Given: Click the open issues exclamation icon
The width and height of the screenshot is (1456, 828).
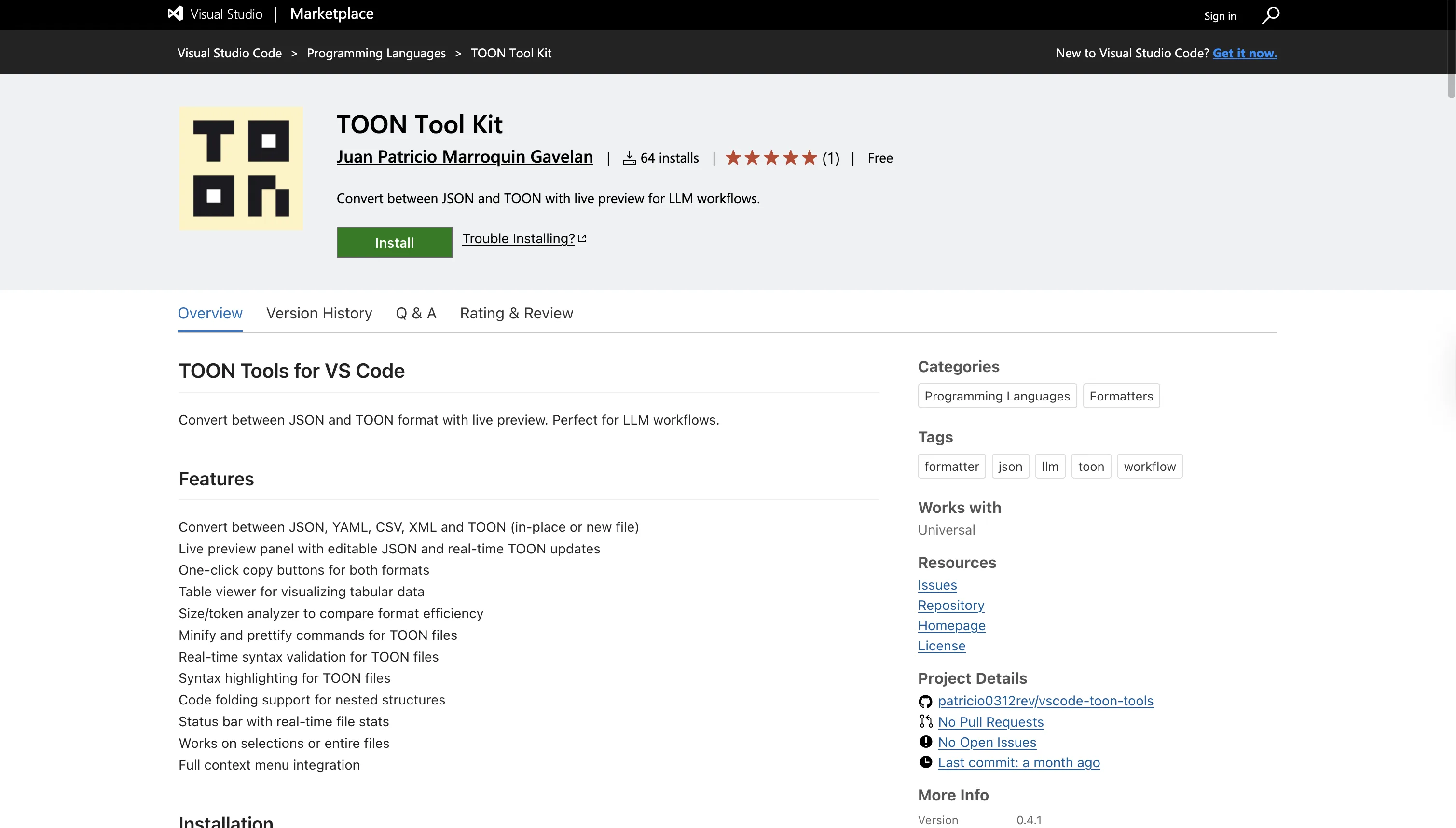Looking at the screenshot, I should [x=926, y=742].
